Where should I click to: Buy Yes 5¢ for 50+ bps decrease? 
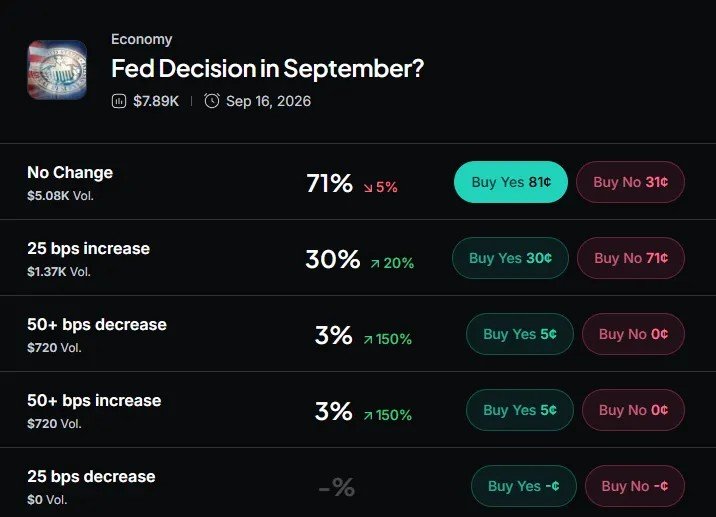[520, 334]
